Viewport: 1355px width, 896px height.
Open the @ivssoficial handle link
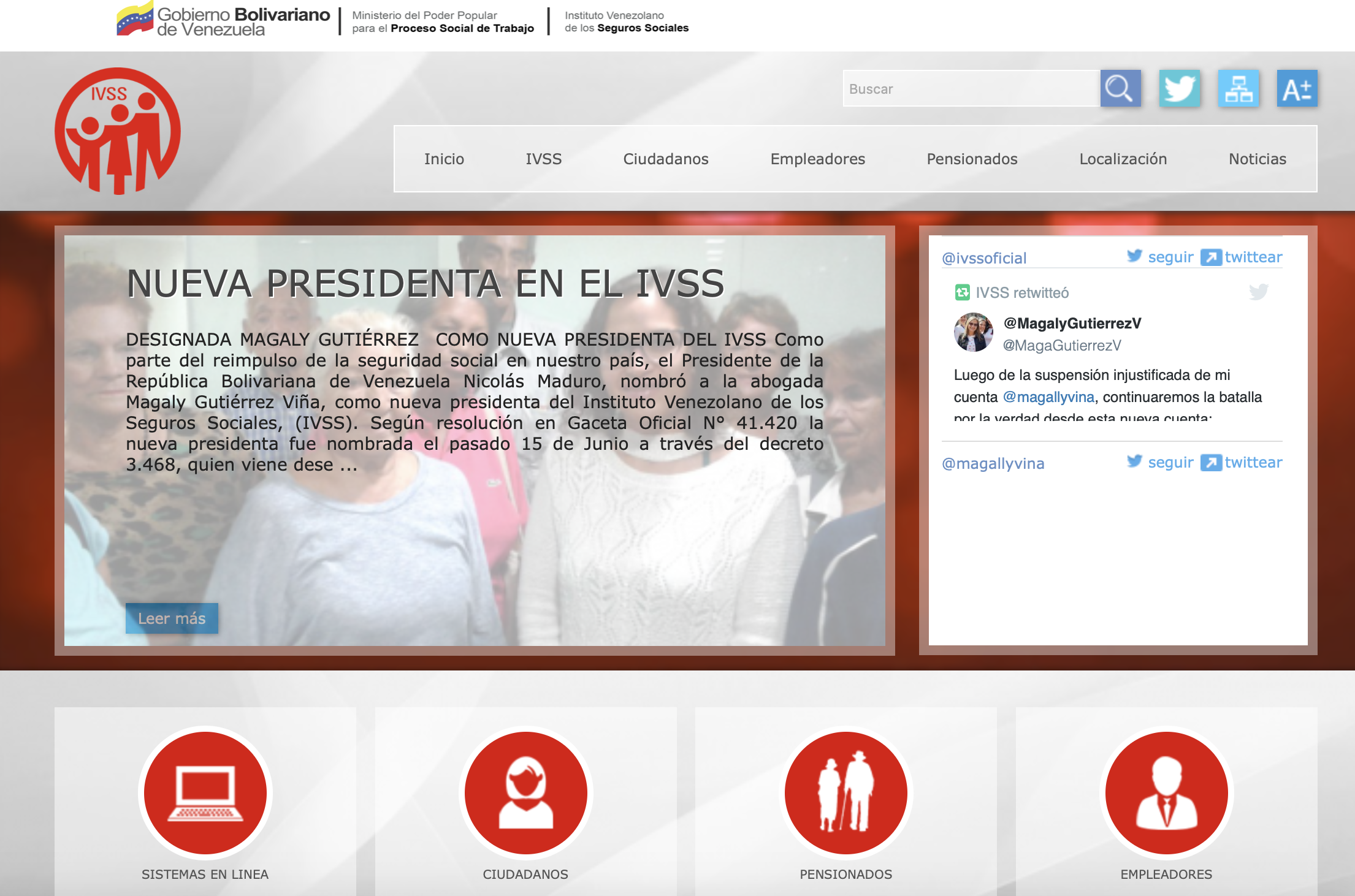(x=984, y=258)
